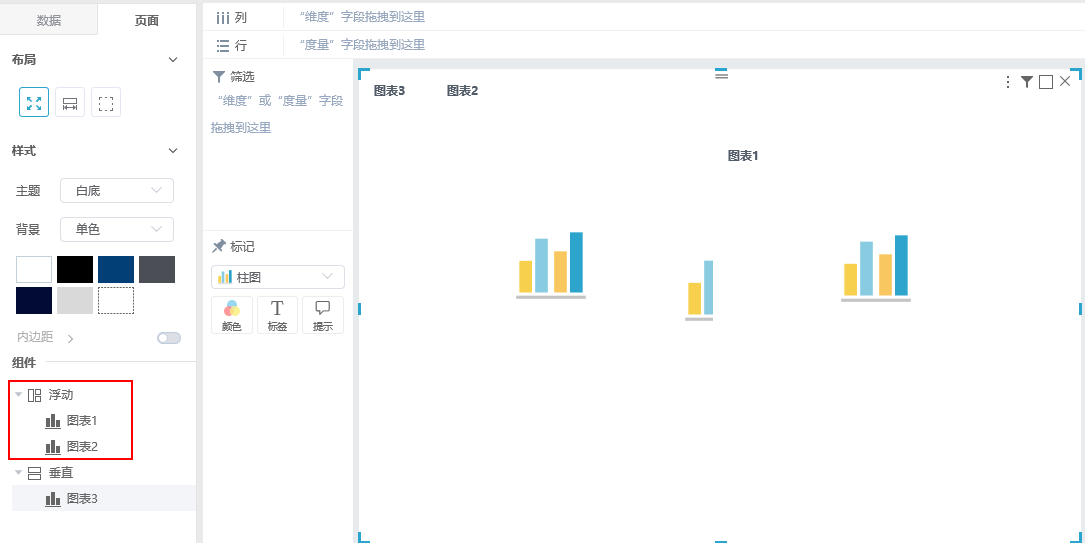Pick the dark gray background swatch
The height and width of the screenshot is (543, 1085).
157,270
